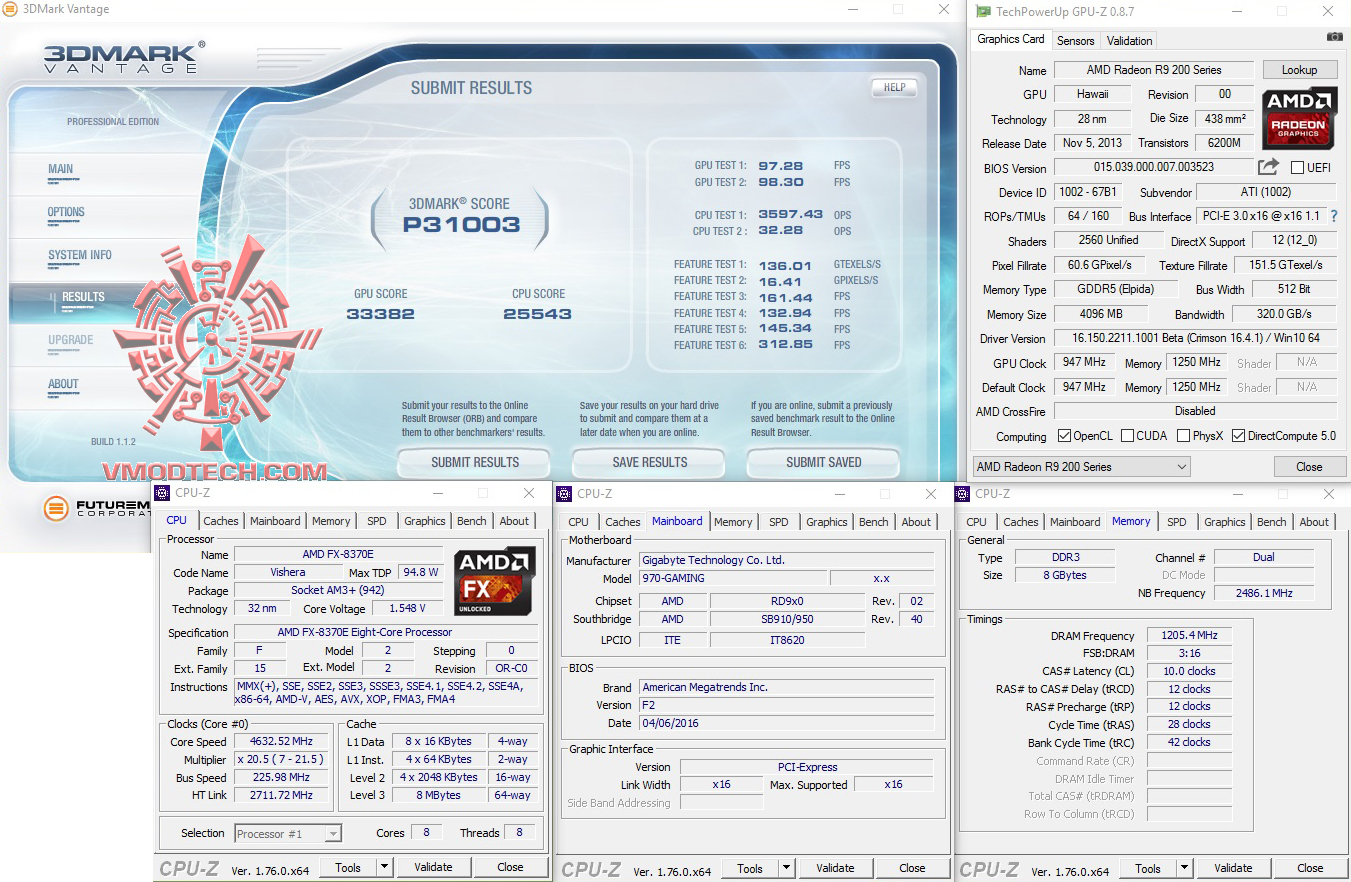Open the Processor #1 selection dropdown

(x=288, y=833)
